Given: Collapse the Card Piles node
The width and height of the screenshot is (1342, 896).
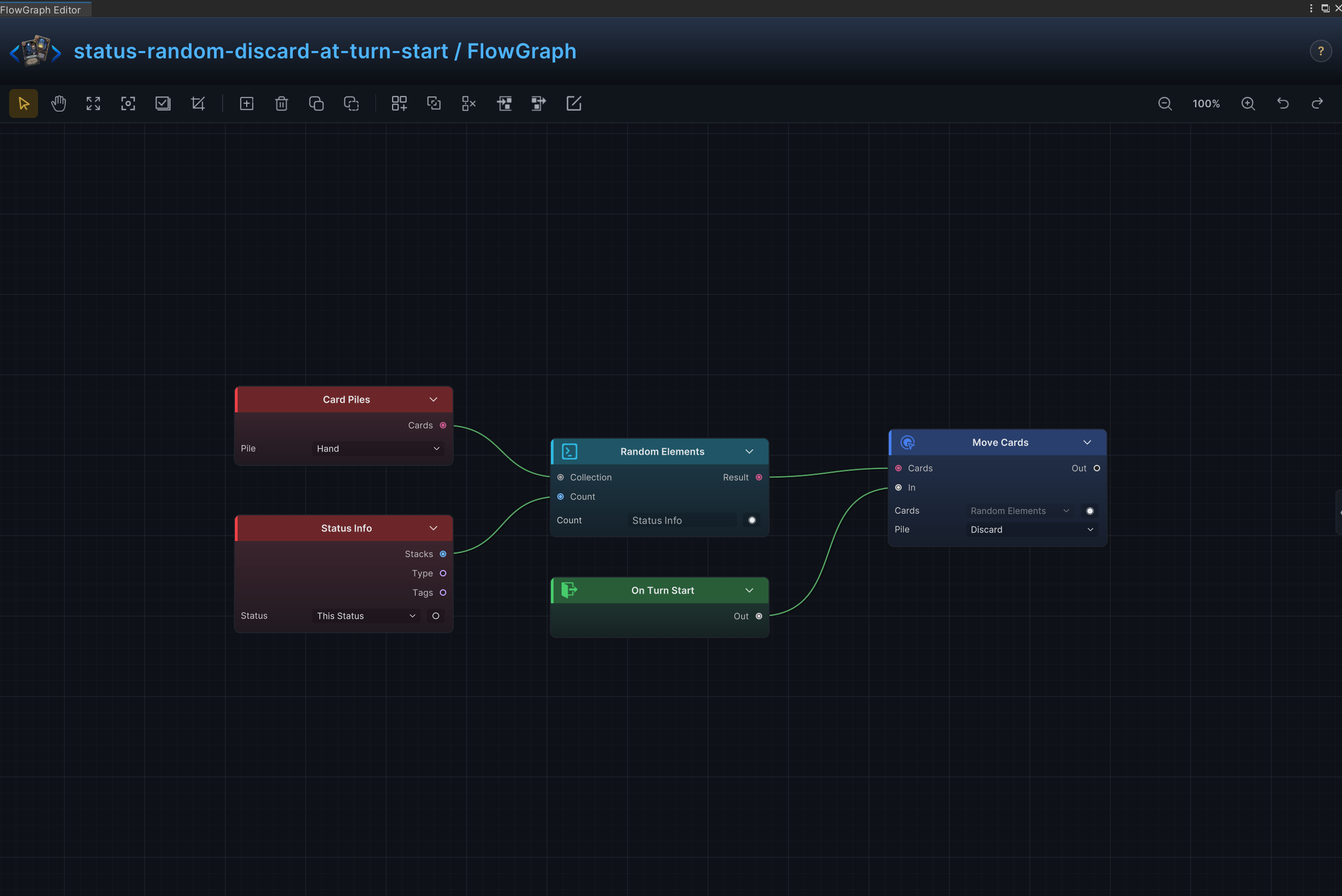Looking at the screenshot, I should 433,399.
